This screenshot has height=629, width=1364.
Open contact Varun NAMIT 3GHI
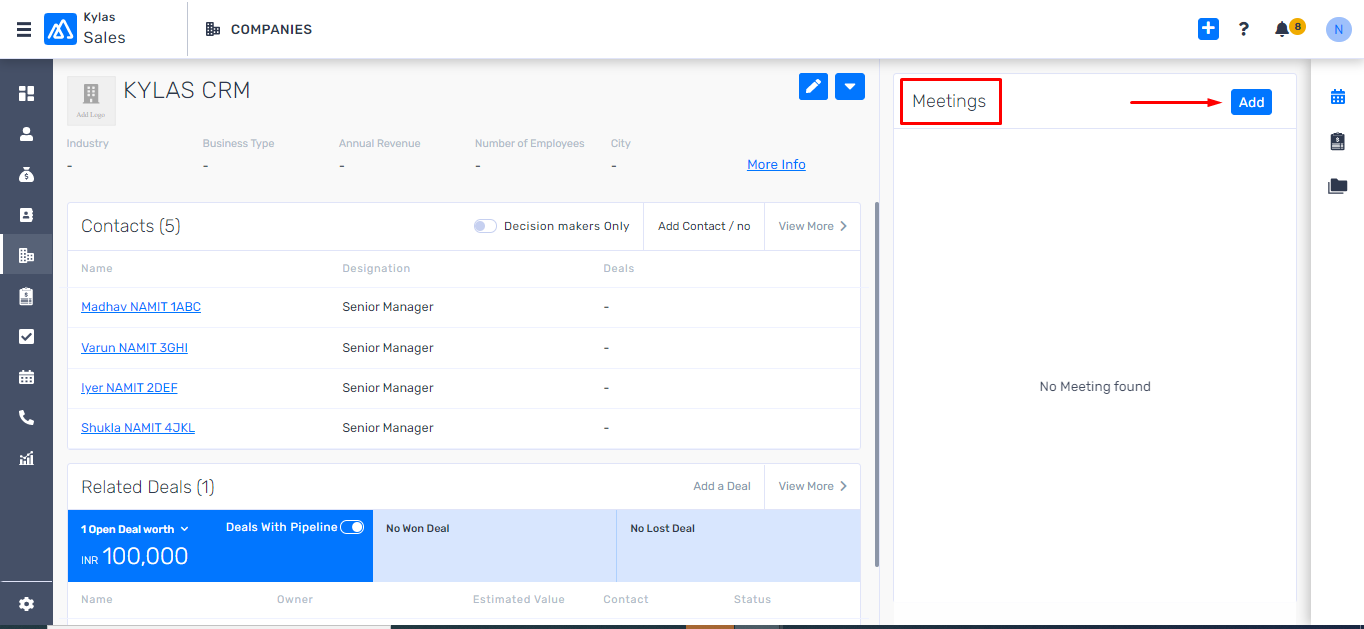tap(134, 348)
